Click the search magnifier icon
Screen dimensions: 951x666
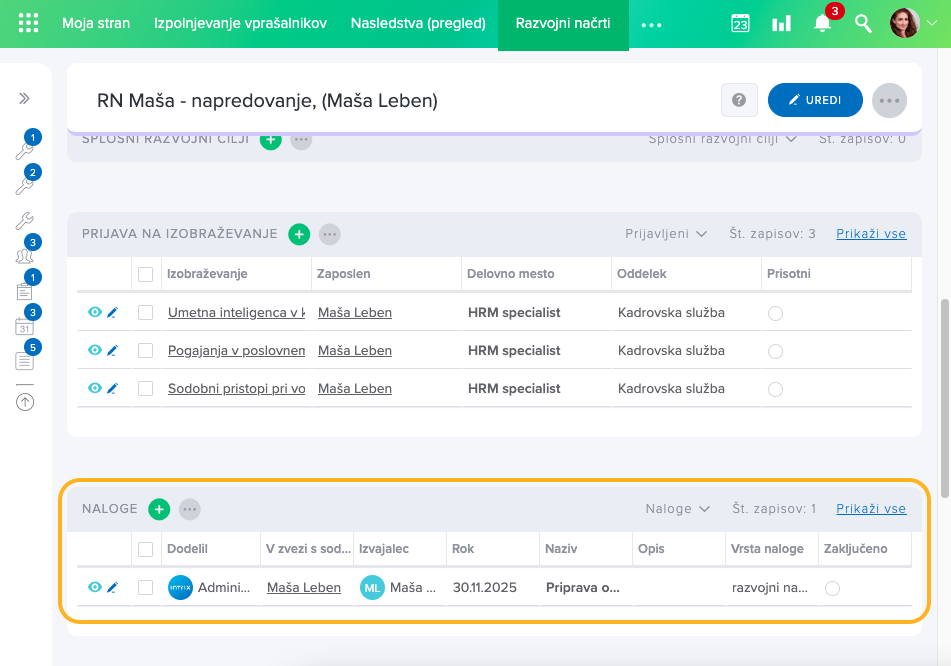click(x=863, y=23)
